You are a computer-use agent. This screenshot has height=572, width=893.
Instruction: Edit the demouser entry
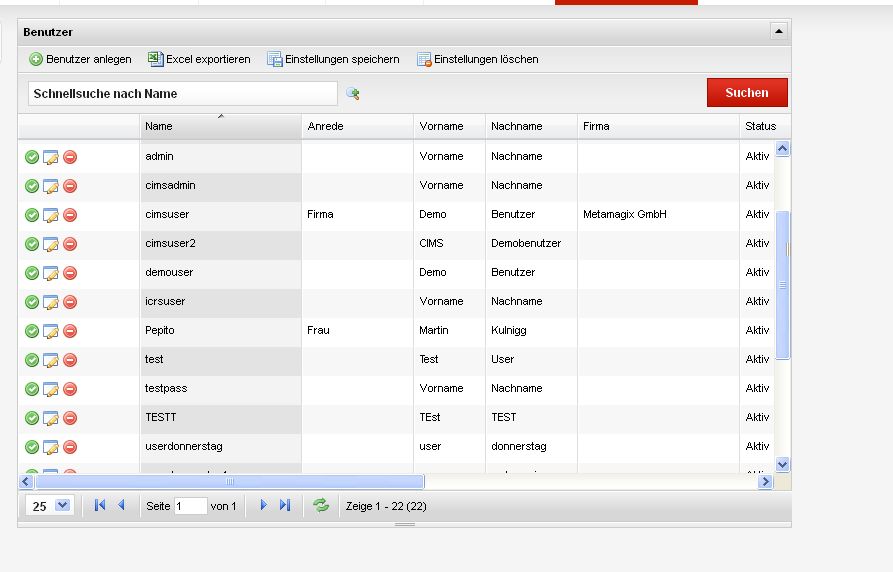tap(51, 273)
